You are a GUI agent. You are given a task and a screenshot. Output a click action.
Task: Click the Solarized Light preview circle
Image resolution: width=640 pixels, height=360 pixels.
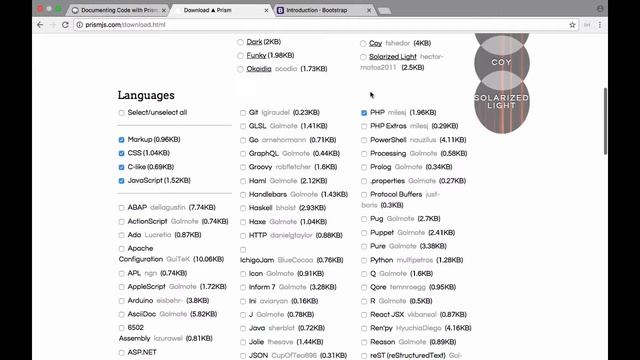[502, 102]
